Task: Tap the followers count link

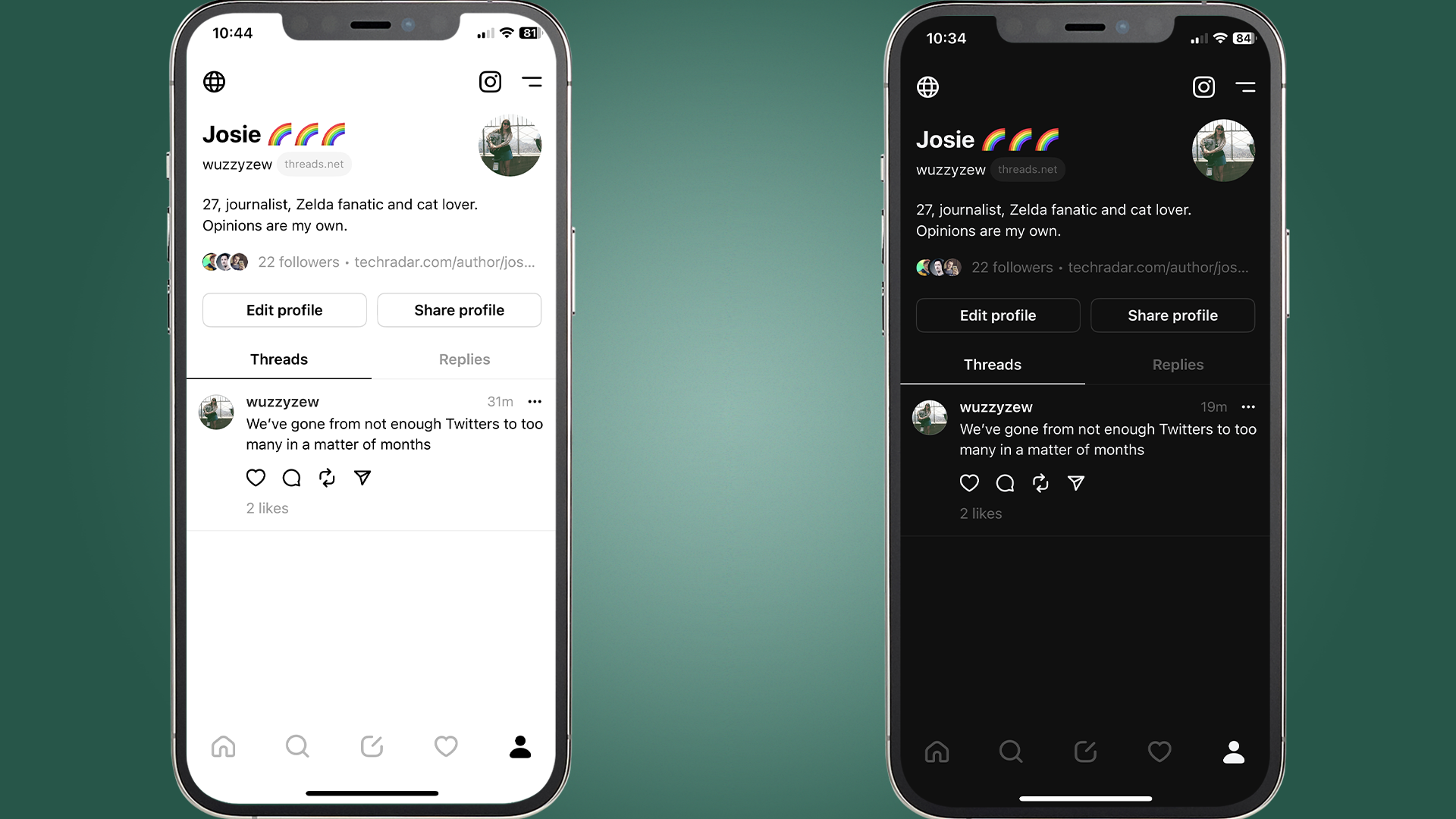Action: pyautogui.click(x=297, y=262)
